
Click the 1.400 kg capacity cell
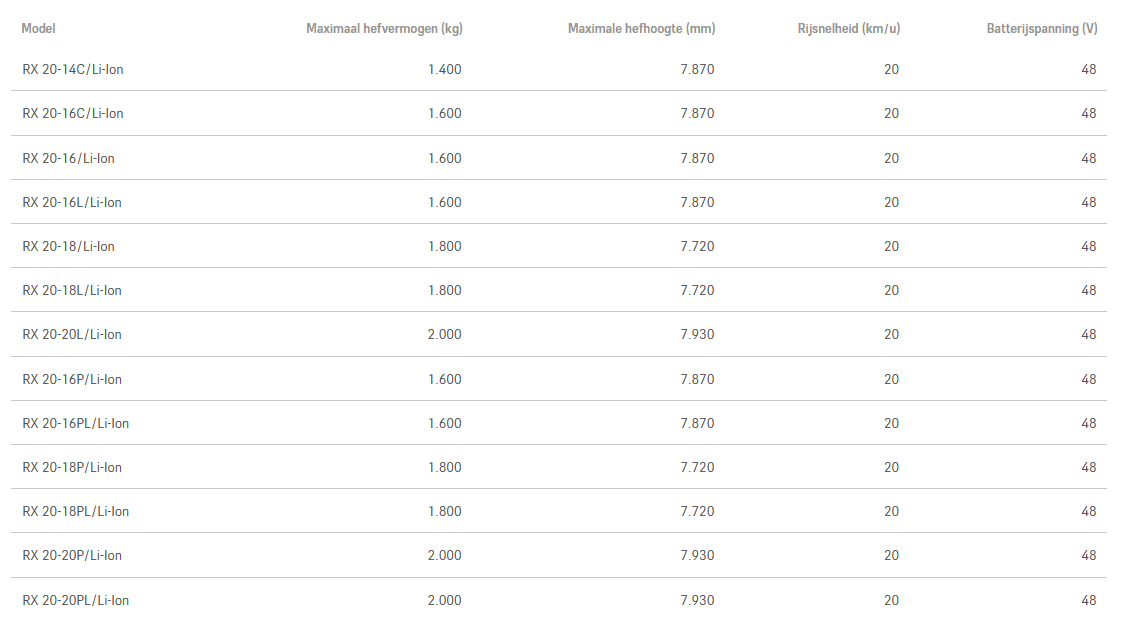pyautogui.click(x=445, y=70)
